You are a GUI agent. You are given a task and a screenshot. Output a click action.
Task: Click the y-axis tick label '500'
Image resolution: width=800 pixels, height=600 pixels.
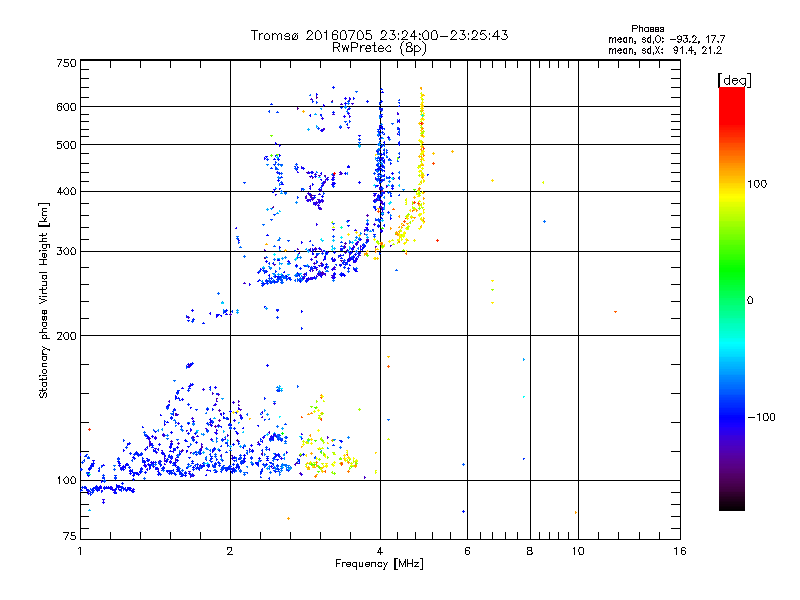click(x=66, y=145)
